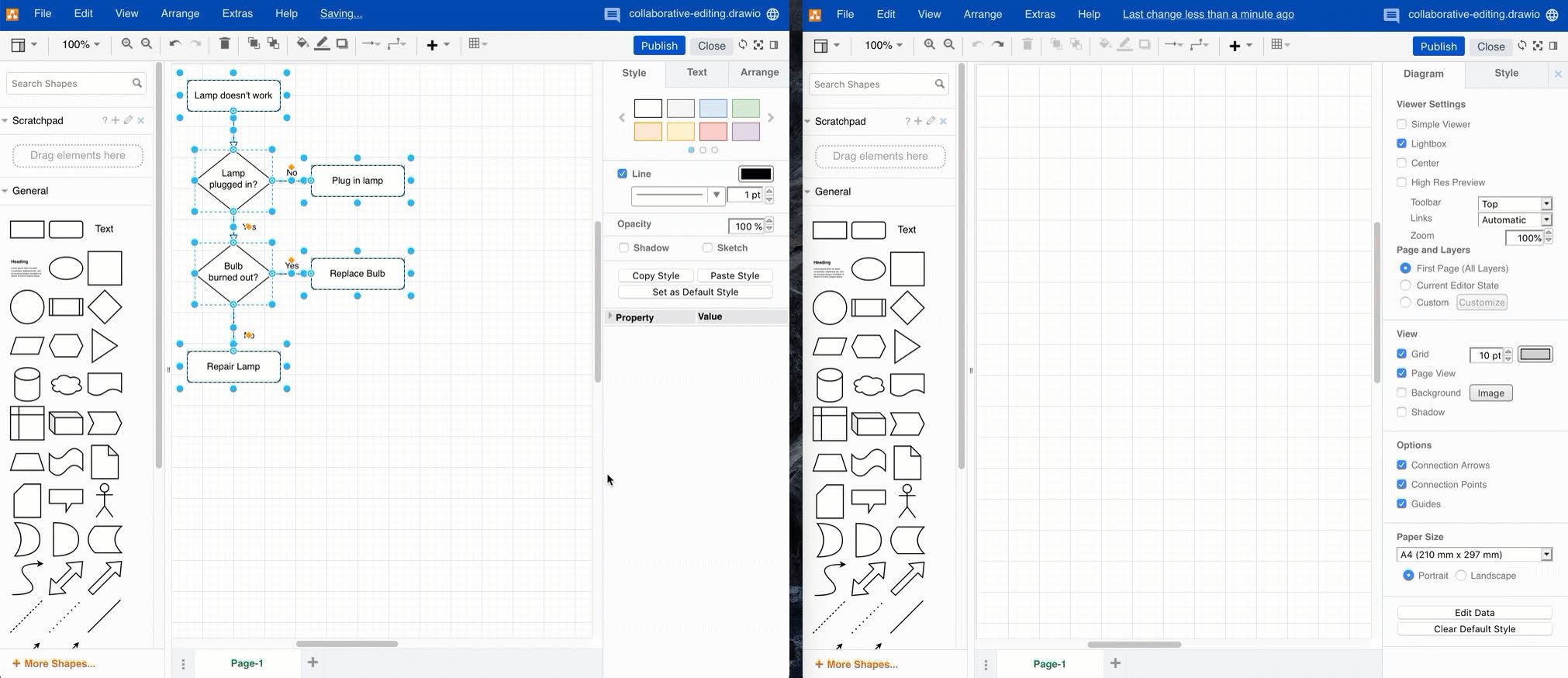Viewport: 1568px width, 678px height.
Task: Click the fill color bucket in left window
Action: (x=302, y=44)
